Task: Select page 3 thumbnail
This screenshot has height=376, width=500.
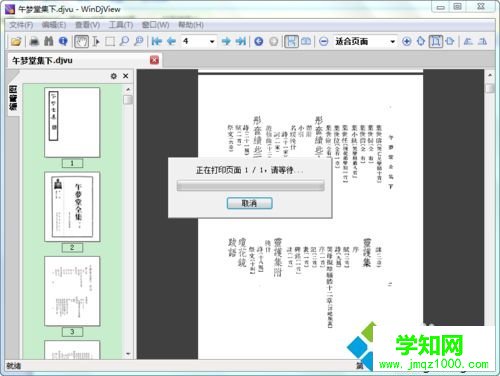Action: click(x=72, y=291)
